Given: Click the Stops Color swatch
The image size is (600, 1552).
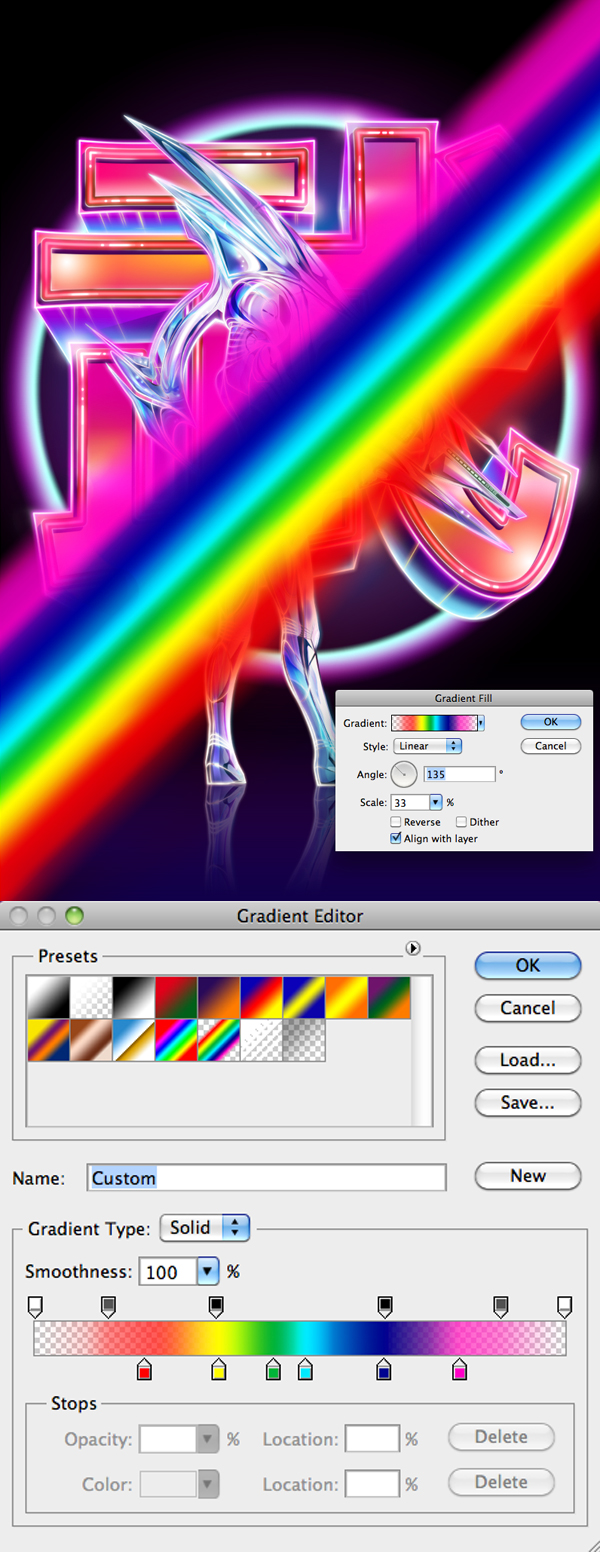Looking at the screenshot, I should click(168, 1484).
